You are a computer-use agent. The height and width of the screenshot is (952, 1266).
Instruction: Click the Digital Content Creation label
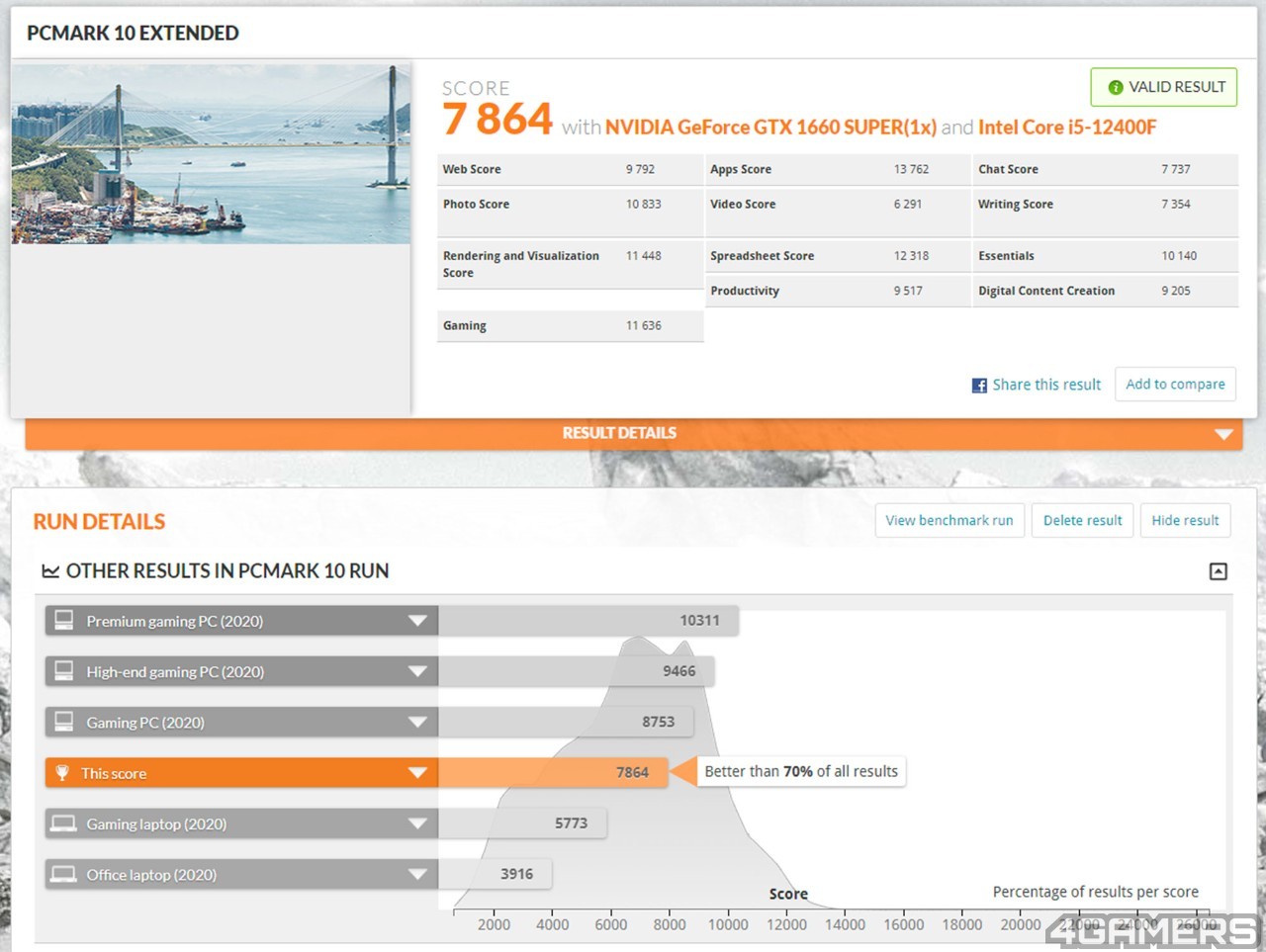(x=1046, y=291)
